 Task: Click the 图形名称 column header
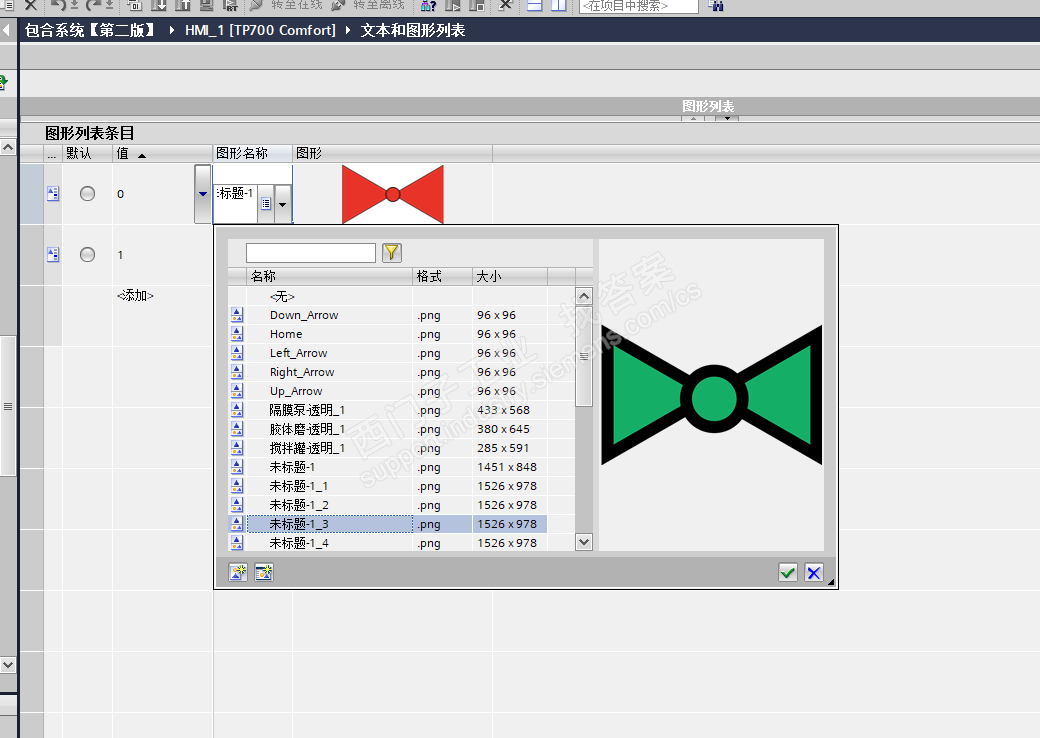(252, 154)
